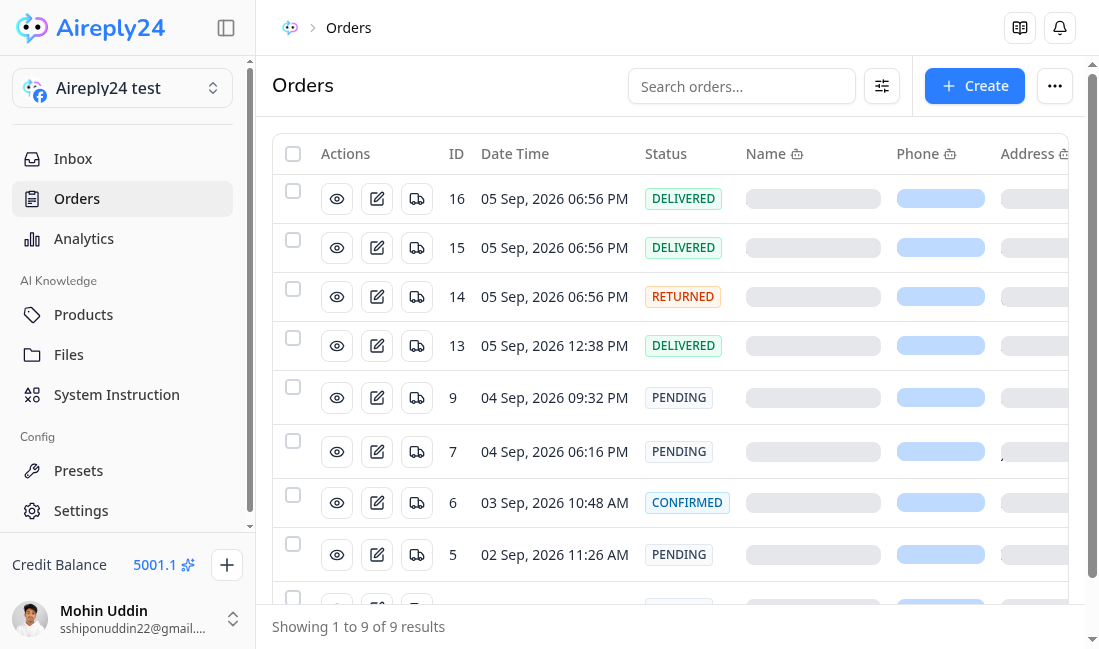
Task: Click the Orders breadcrumb link
Action: coord(348,28)
